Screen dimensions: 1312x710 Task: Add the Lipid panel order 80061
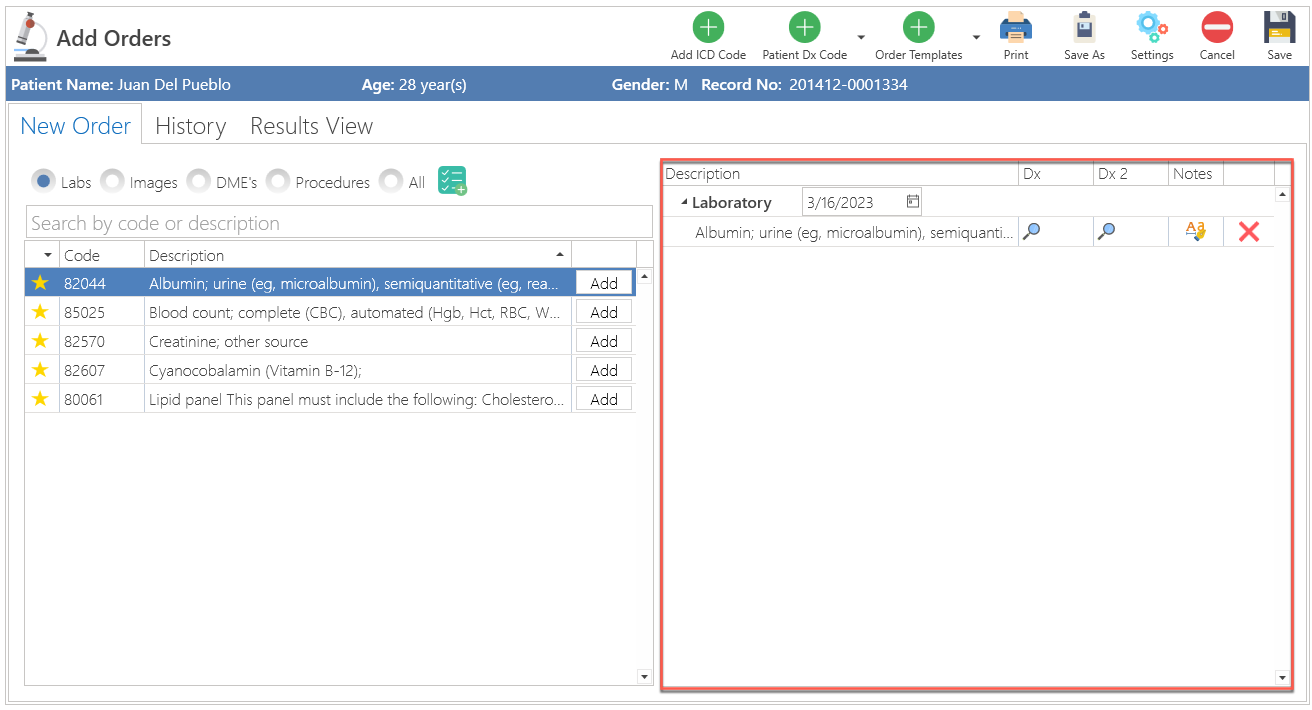pos(603,398)
